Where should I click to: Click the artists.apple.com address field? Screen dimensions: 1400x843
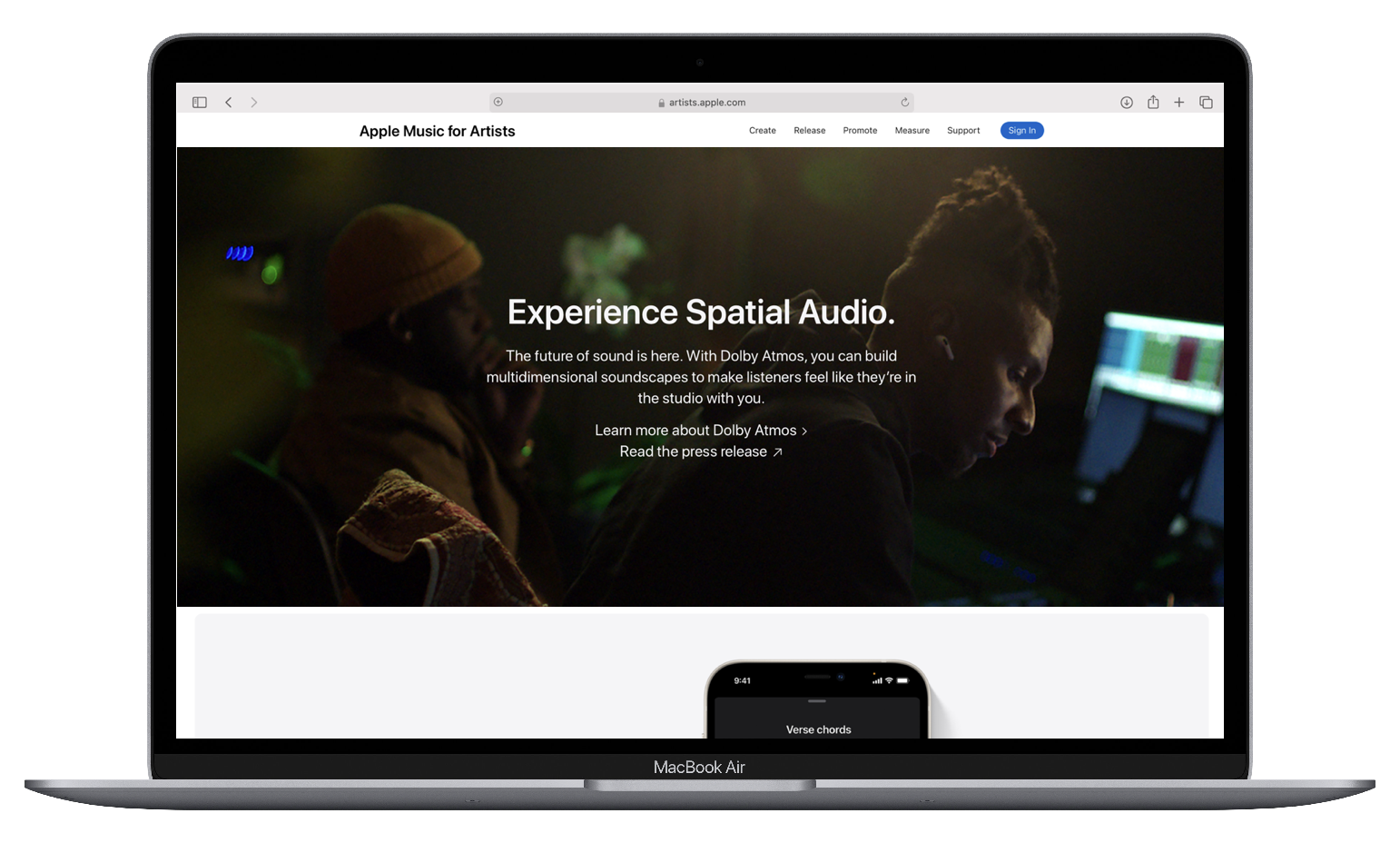pyautogui.click(x=707, y=103)
